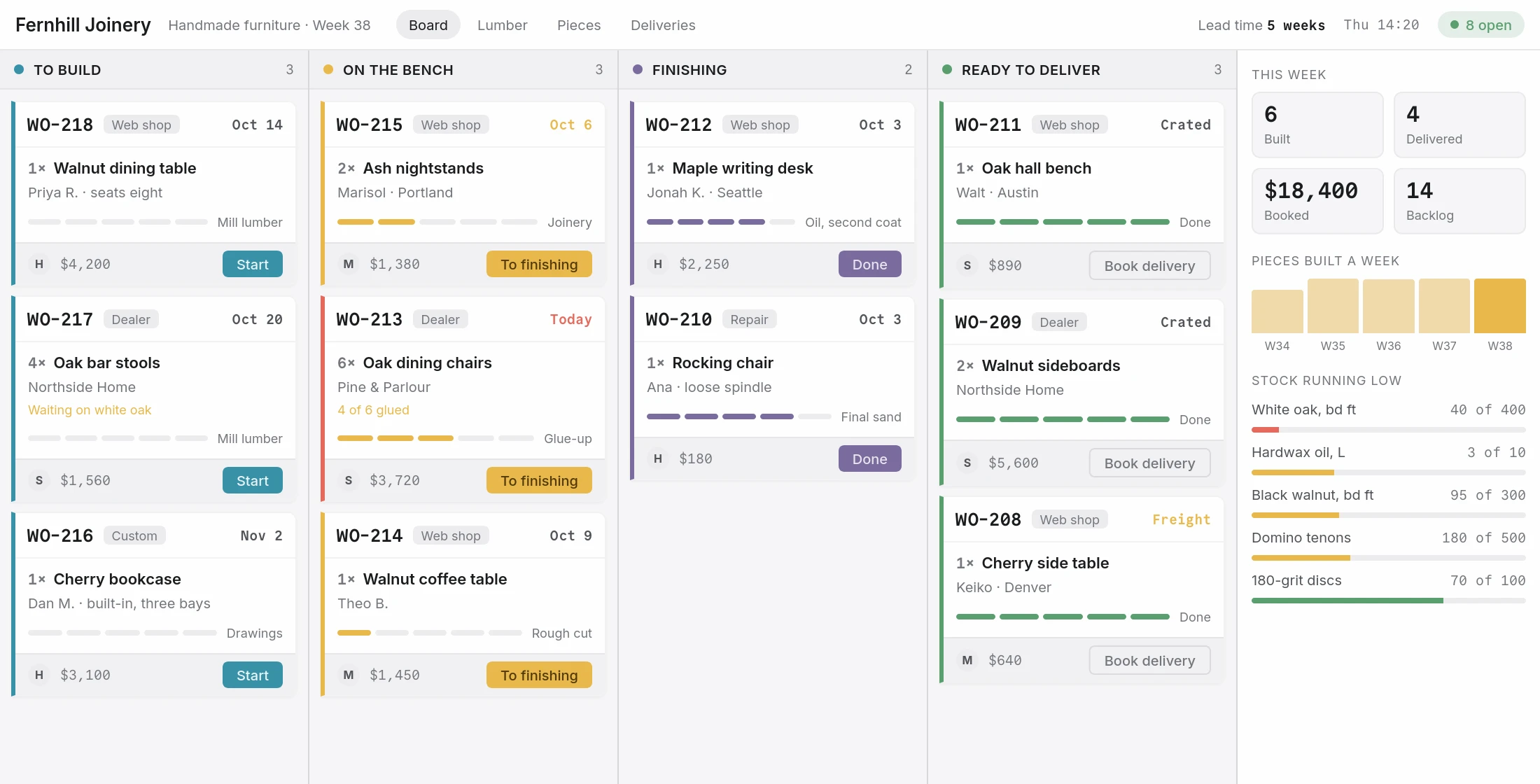This screenshot has width=1540, height=784.
Task: Click the Freight status on WO-208
Action: click(1181, 519)
